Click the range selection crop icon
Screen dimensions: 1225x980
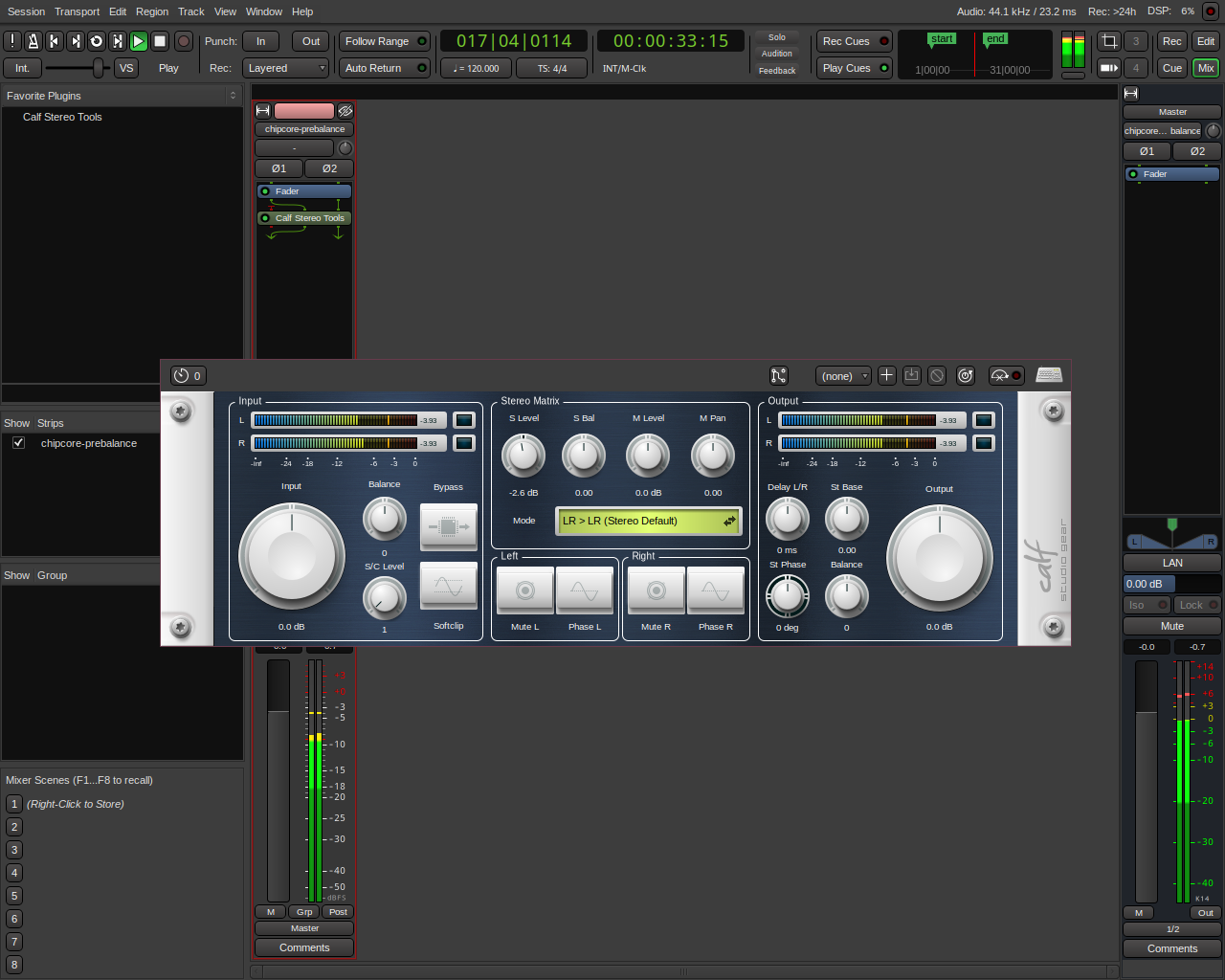1109,41
